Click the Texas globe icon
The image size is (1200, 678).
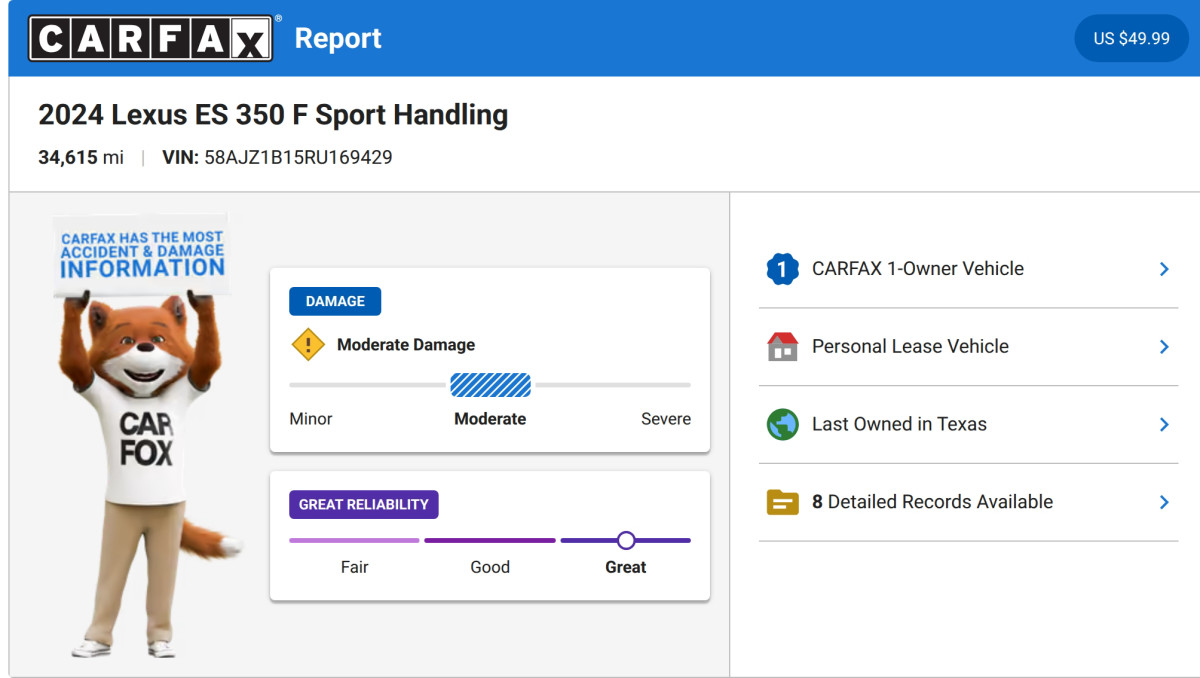782,424
